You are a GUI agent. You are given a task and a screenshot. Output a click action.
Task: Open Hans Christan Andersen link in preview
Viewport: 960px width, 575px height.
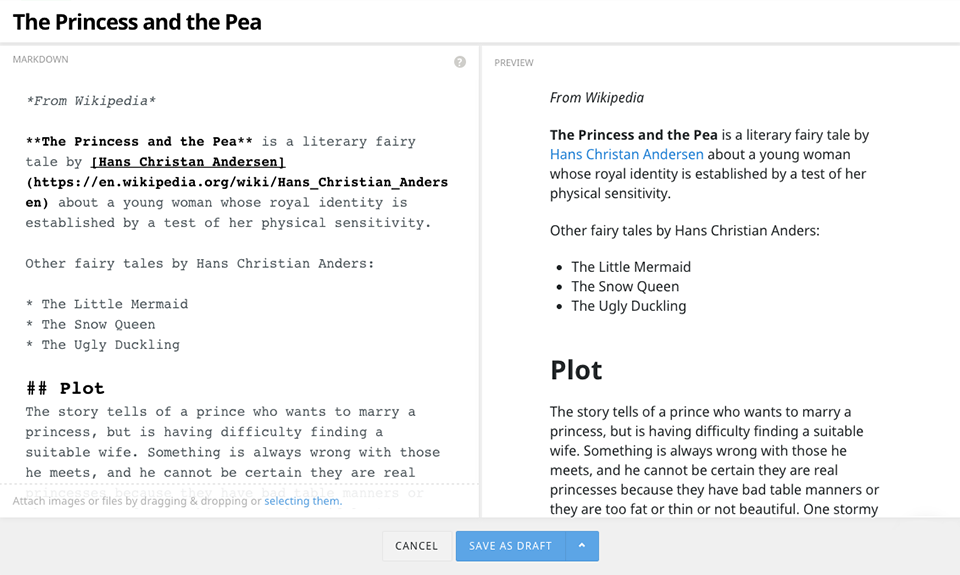[x=627, y=155]
